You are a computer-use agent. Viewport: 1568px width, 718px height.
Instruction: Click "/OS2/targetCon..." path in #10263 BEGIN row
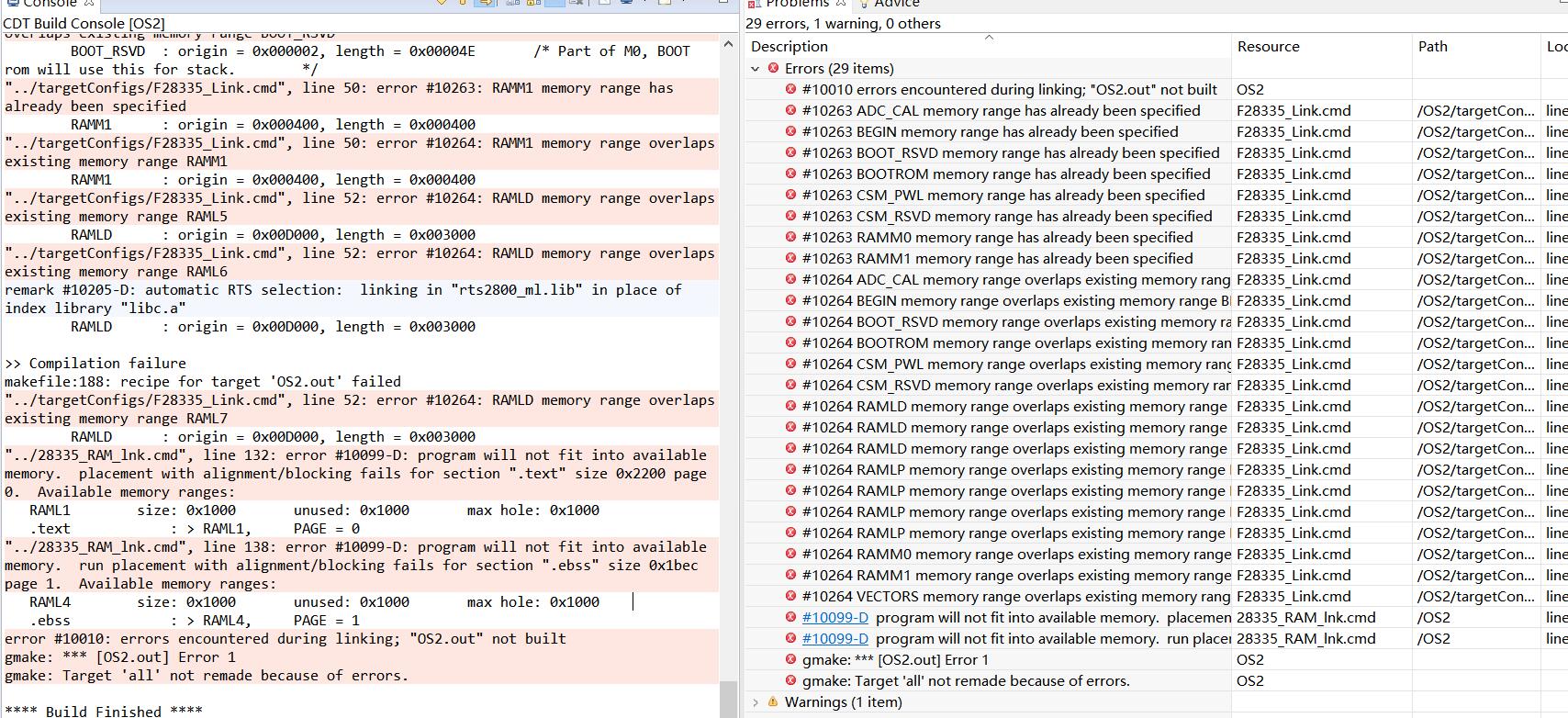click(x=1476, y=131)
